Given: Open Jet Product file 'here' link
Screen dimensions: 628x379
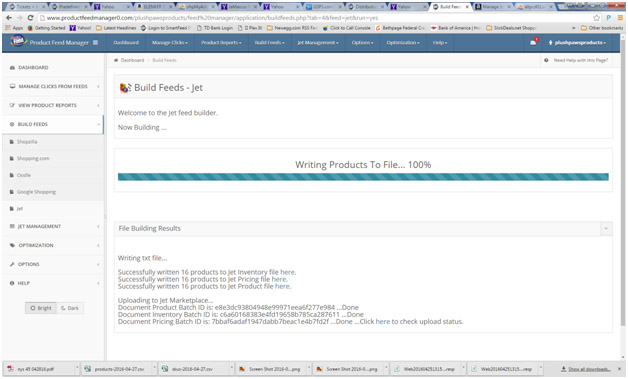Looking at the screenshot, I should pyautogui.click(x=282, y=286).
